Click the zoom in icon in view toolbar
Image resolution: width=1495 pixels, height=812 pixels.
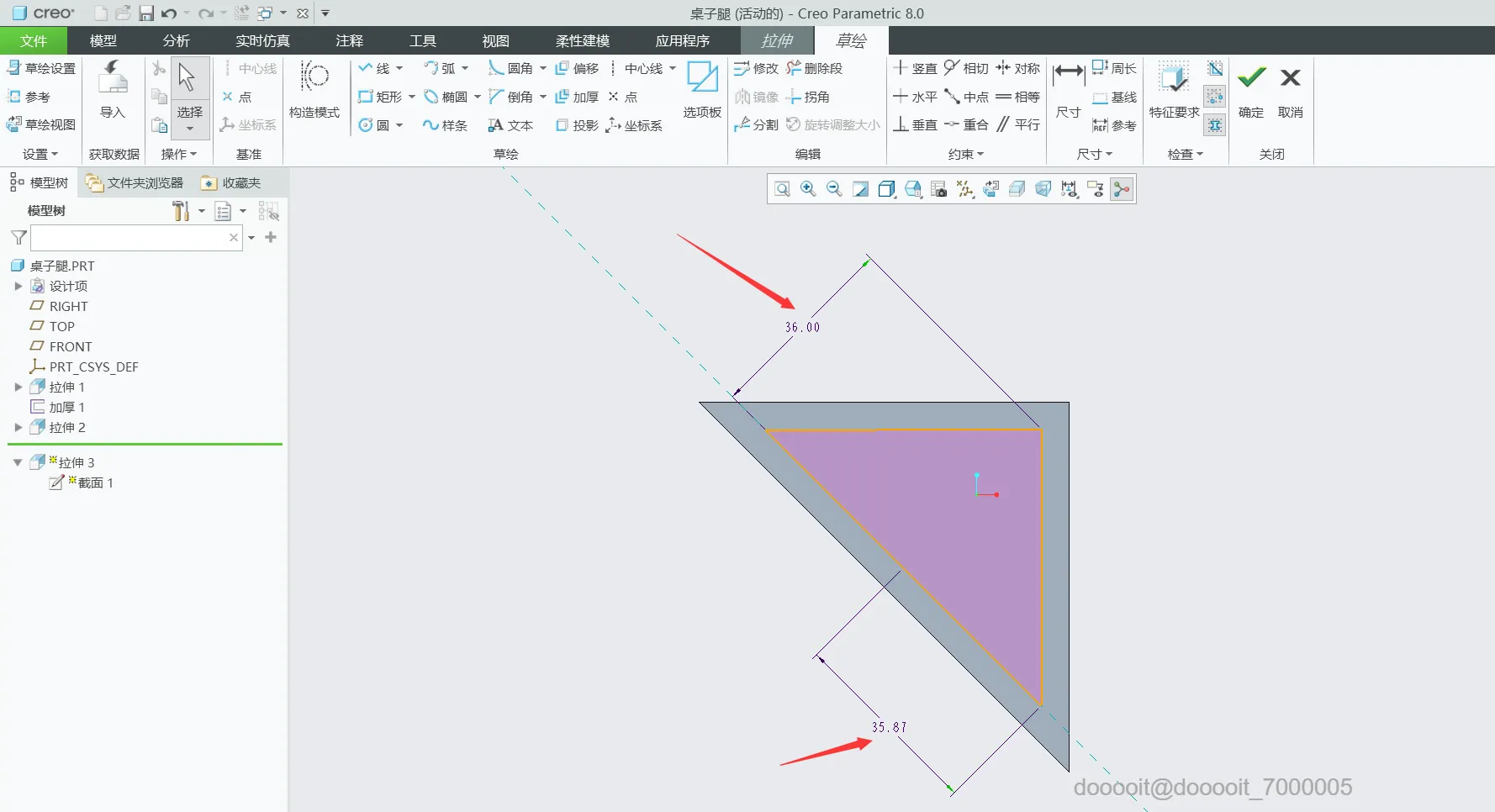tap(808, 189)
